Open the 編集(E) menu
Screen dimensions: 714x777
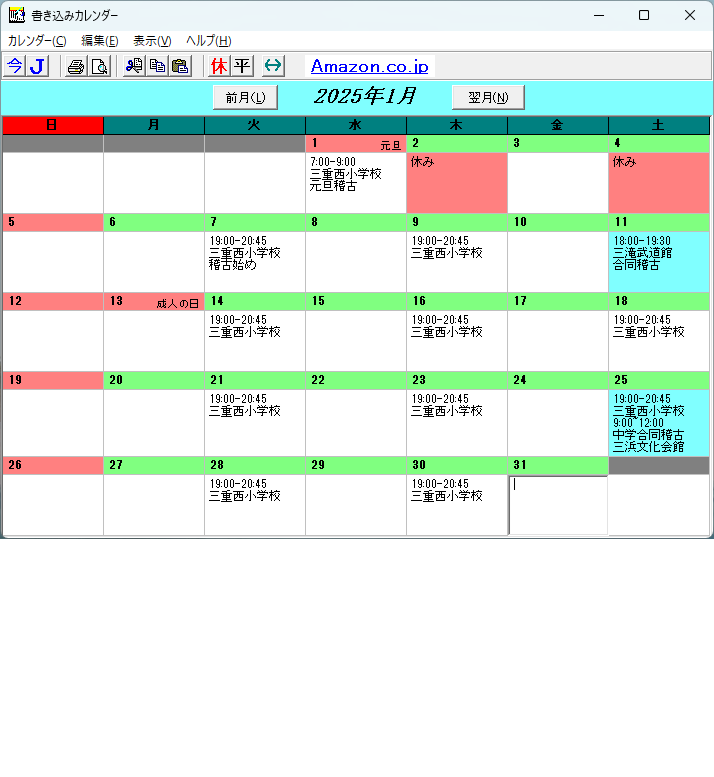click(x=100, y=40)
